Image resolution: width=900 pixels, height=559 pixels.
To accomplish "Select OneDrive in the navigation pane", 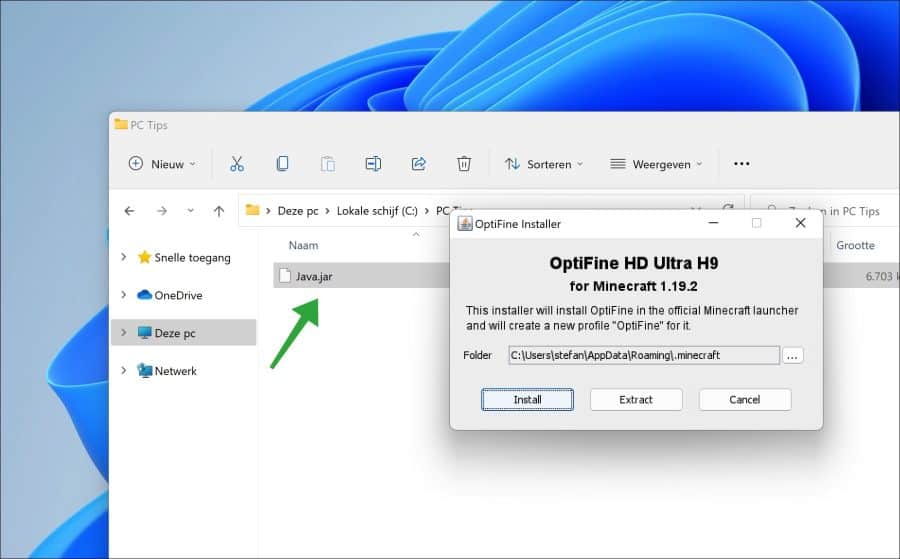I will tap(178, 296).
